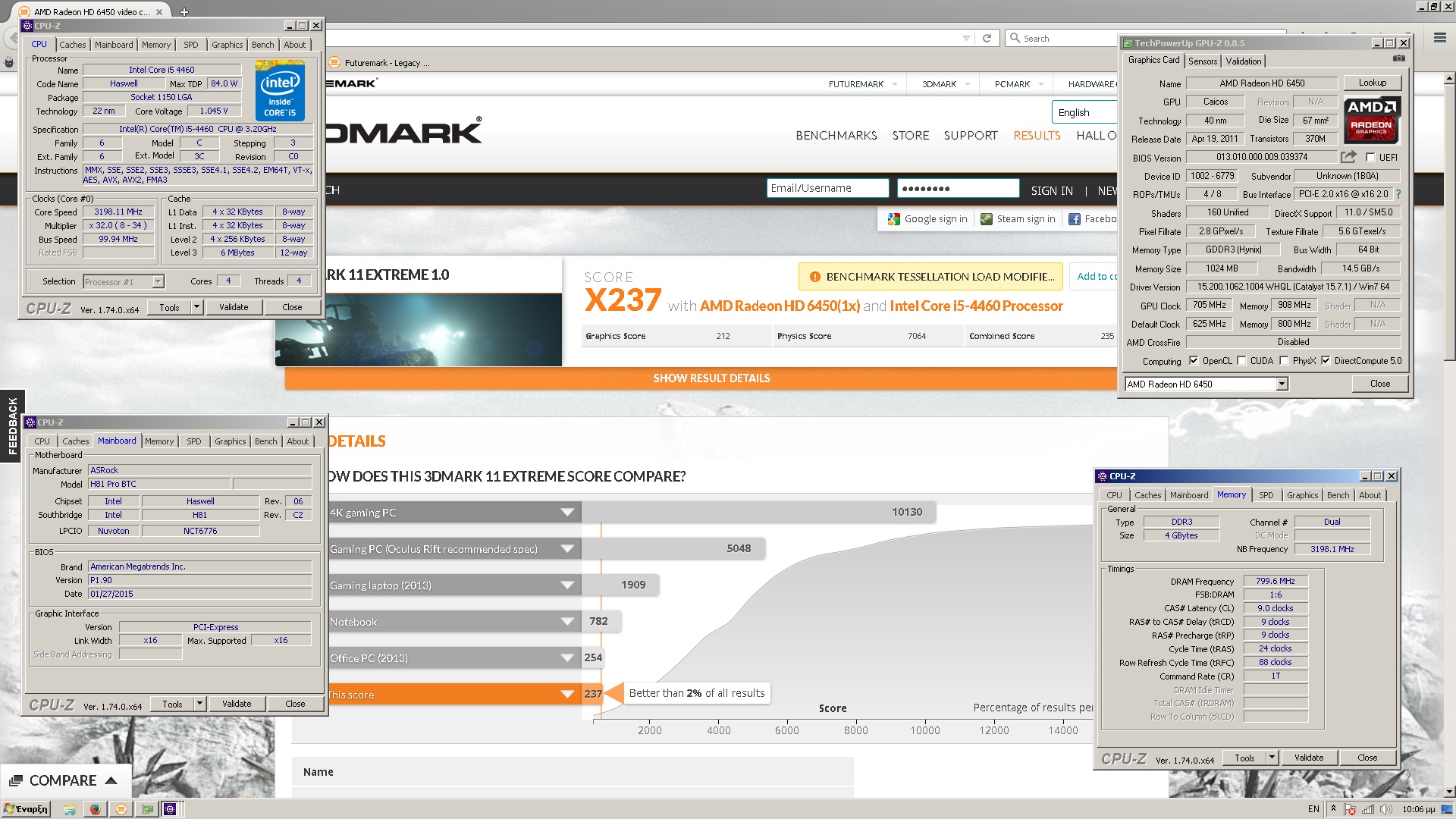
Task: Click the network signal tray icon
Action: tap(1368, 809)
